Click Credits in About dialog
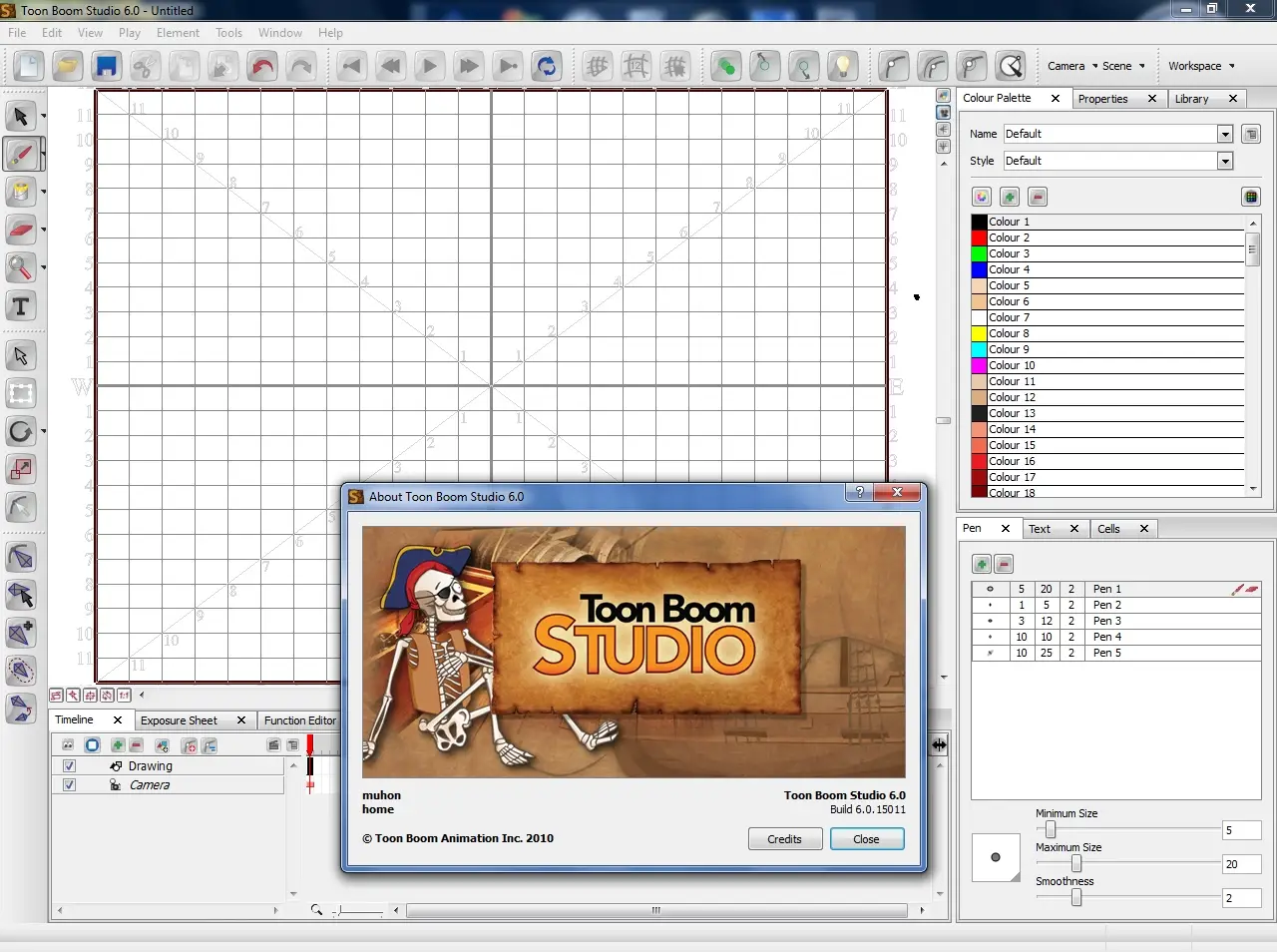This screenshot has width=1277, height=952. click(x=784, y=839)
